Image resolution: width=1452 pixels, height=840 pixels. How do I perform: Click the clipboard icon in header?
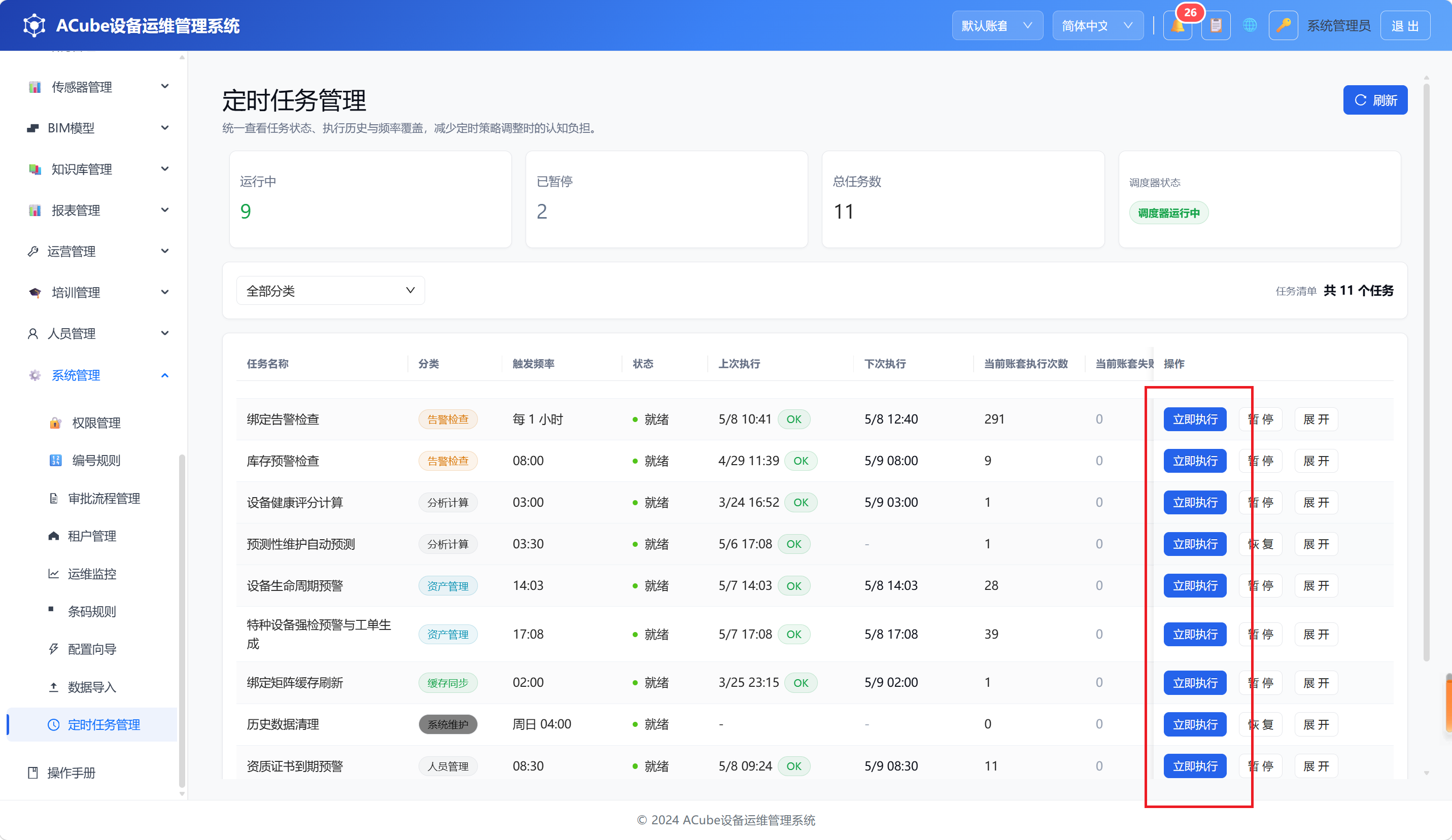click(x=1216, y=26)
